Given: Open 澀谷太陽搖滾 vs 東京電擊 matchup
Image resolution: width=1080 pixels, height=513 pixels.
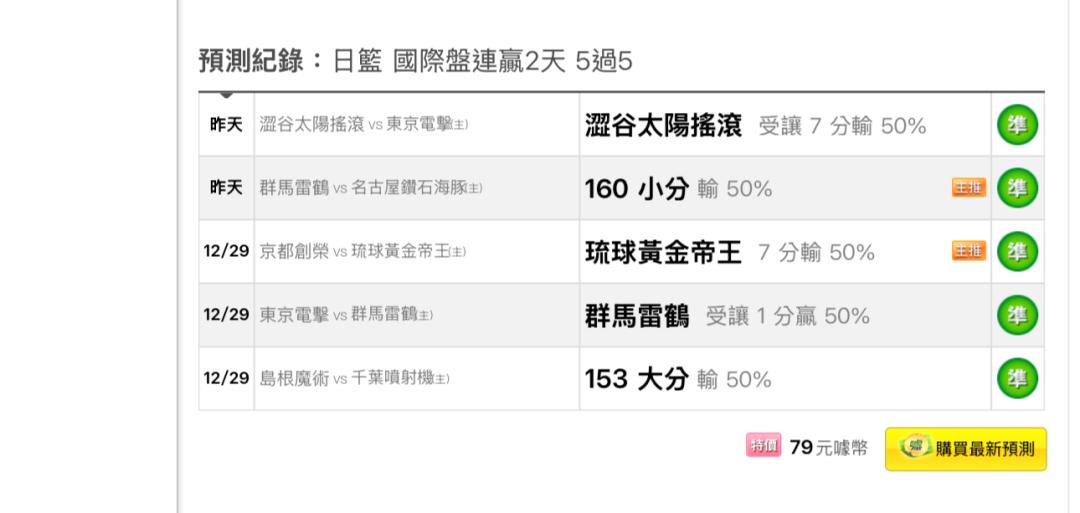Looking at the screenshot, I should (364, 125).
